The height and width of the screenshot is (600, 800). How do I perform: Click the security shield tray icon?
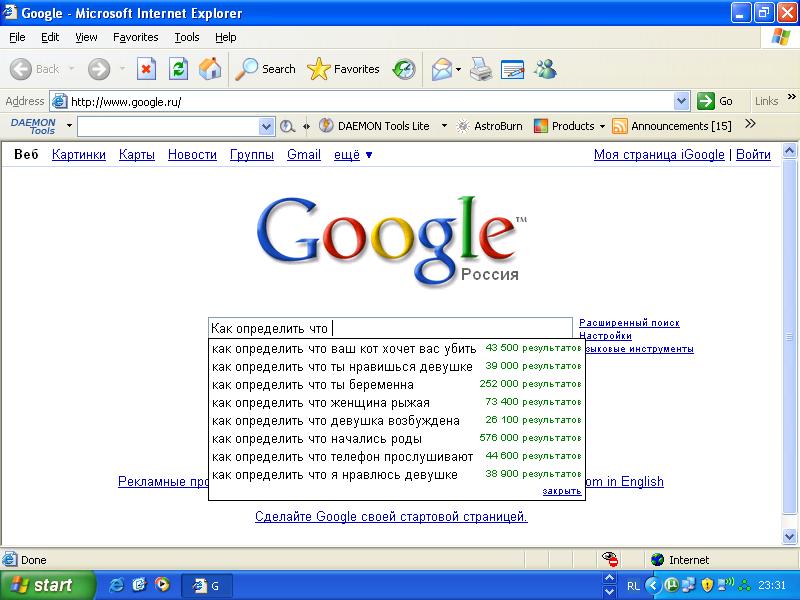(x=707, y=585)
